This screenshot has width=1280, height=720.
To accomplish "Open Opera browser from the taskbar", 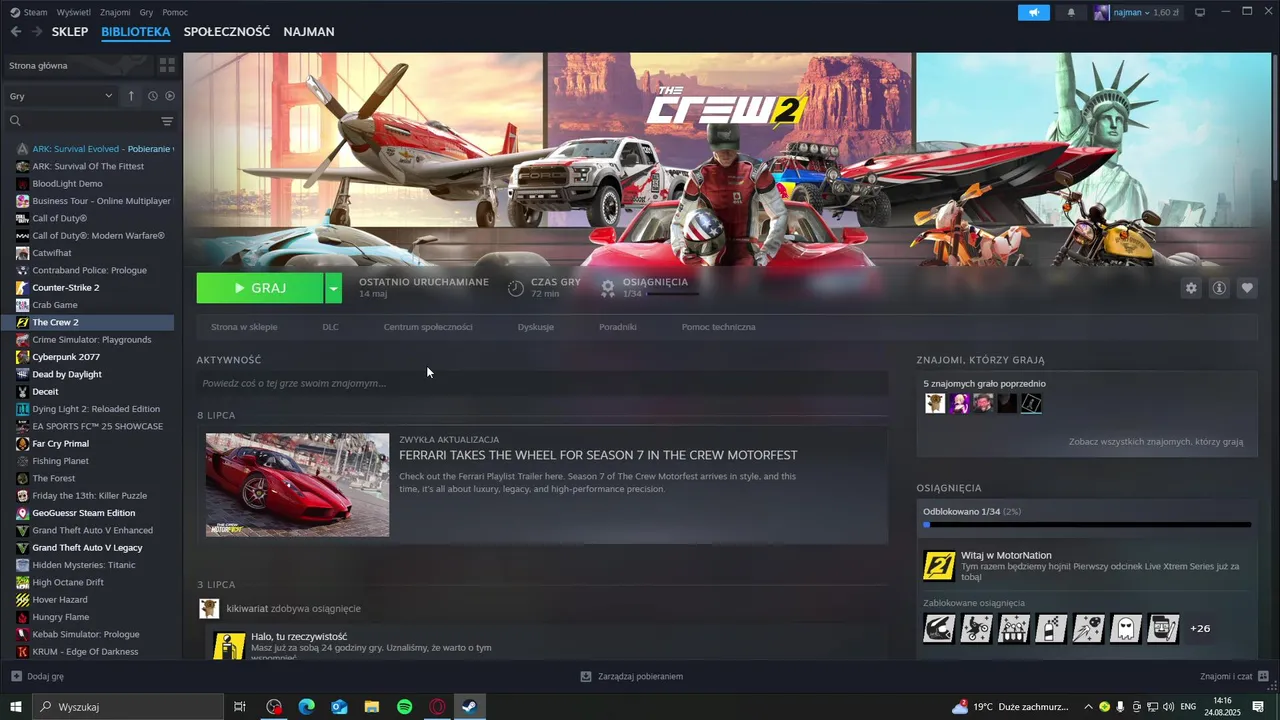I will tap(437, 707).
